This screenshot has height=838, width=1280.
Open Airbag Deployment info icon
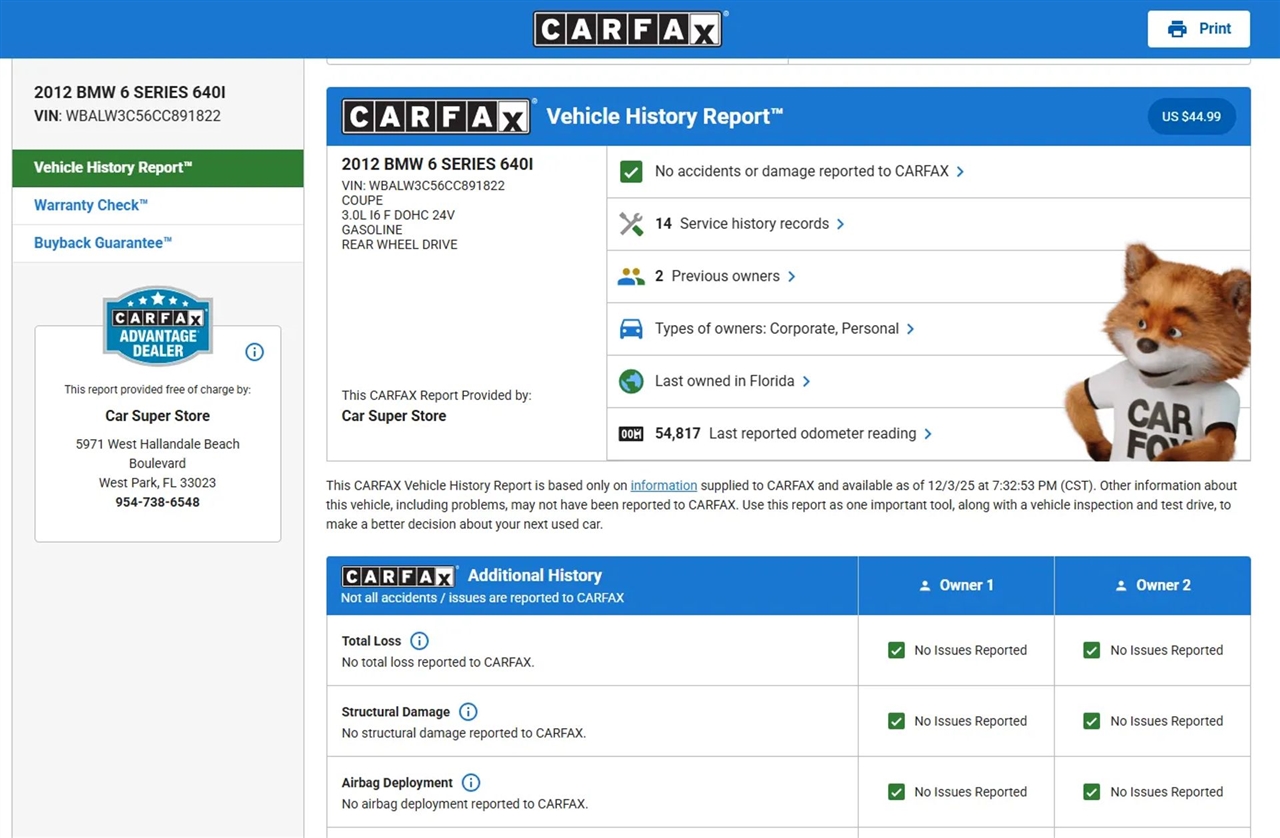point(471,783)
